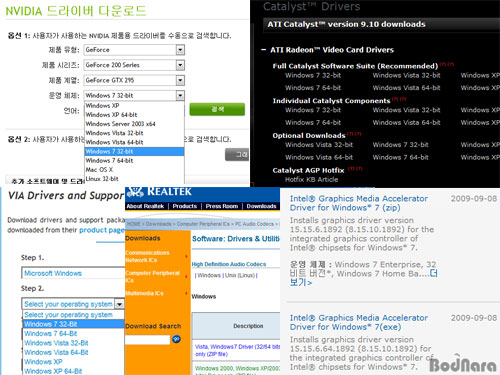Expand the GeForce GTX 295 product dropdown
Screen dimensions: 500x375
click(180, 80)
